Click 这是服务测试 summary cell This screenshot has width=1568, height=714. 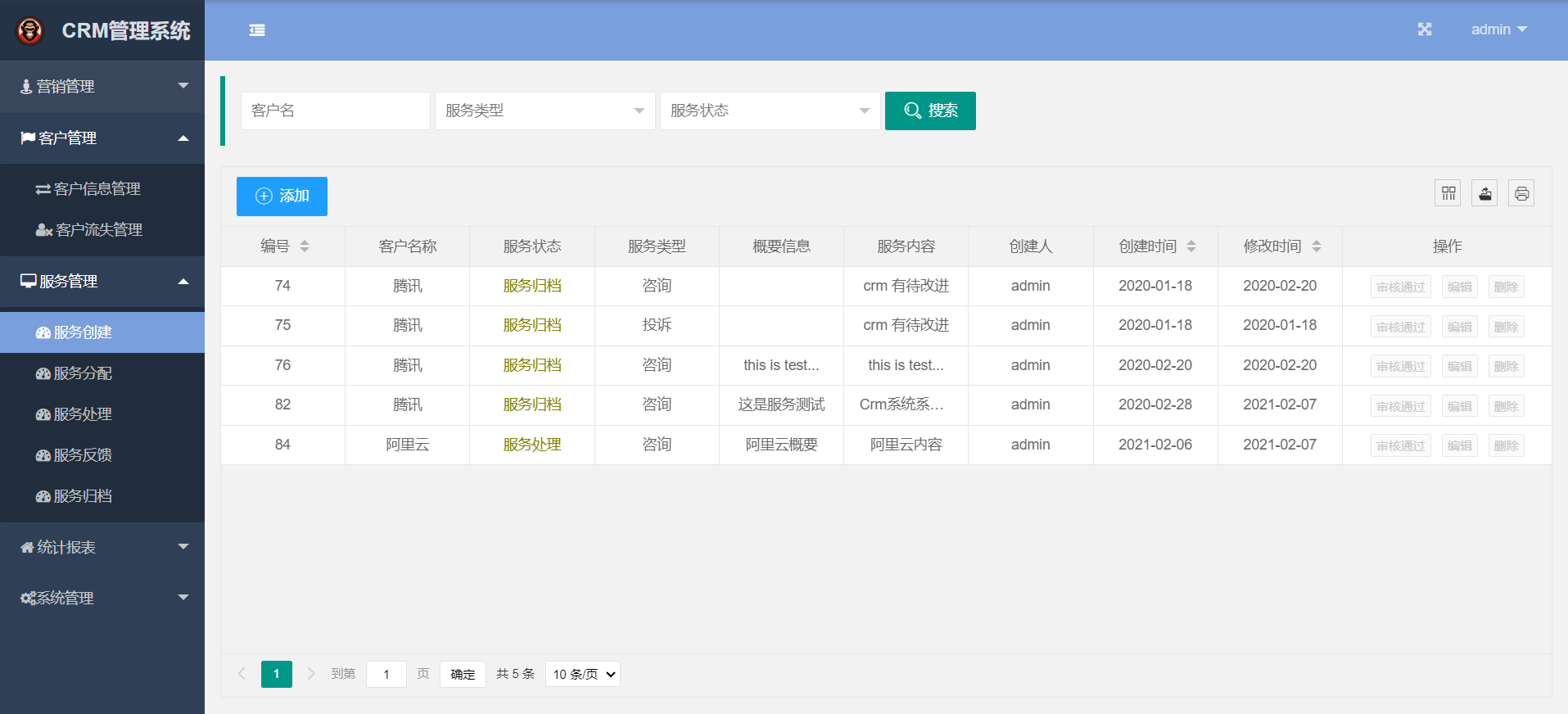(x=782, y=404)
